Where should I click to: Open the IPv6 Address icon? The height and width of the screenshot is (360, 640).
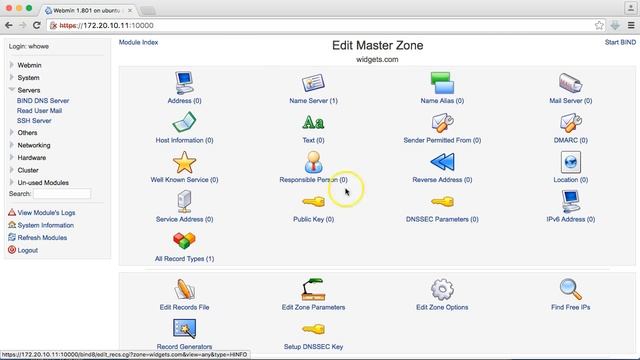[x=570, y=202]
